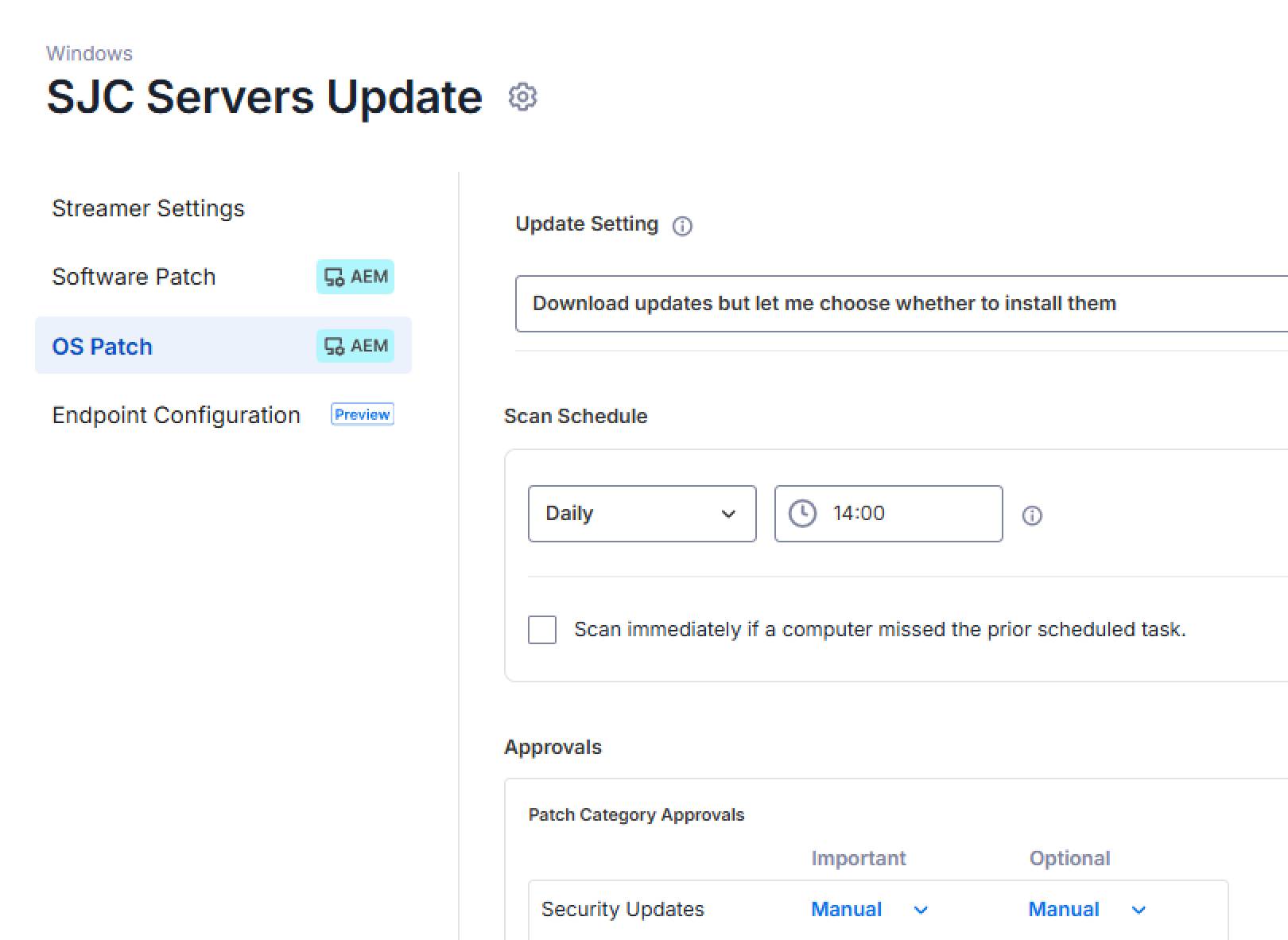
Task: Select the Software Patch tab
Action: pyautogui.click(x=134, y=277)
